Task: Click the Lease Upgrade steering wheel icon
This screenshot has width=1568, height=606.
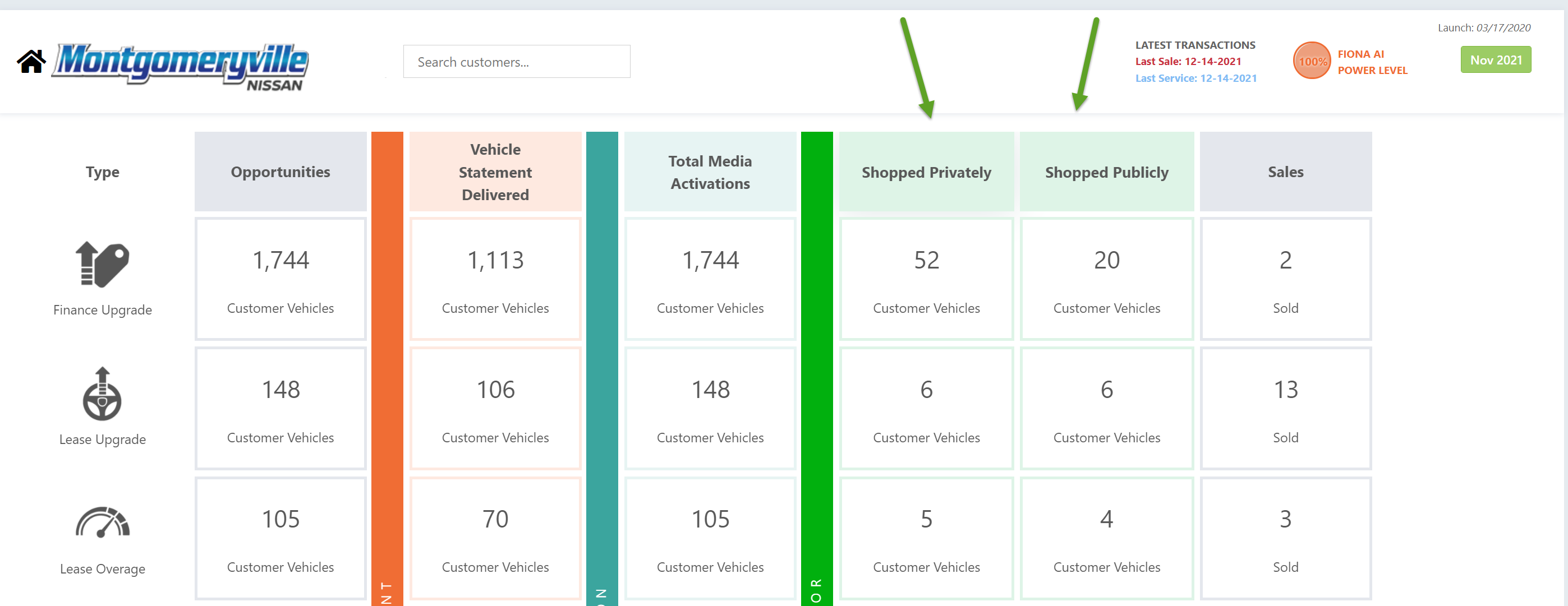Action: [102, 394]
